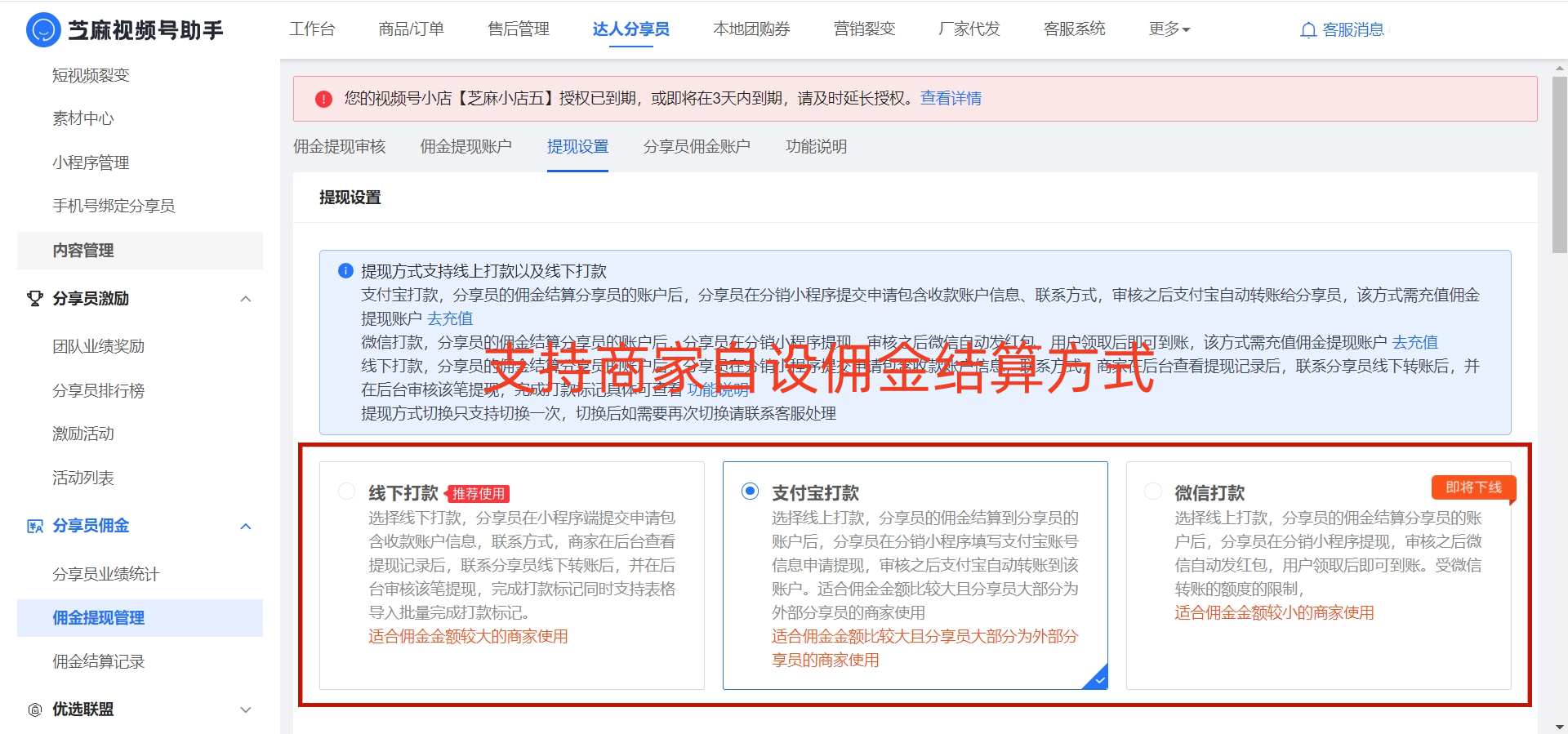Collapse the 分享员激励 section chevron
1568x734 pixels.
[x=246, y=299]
